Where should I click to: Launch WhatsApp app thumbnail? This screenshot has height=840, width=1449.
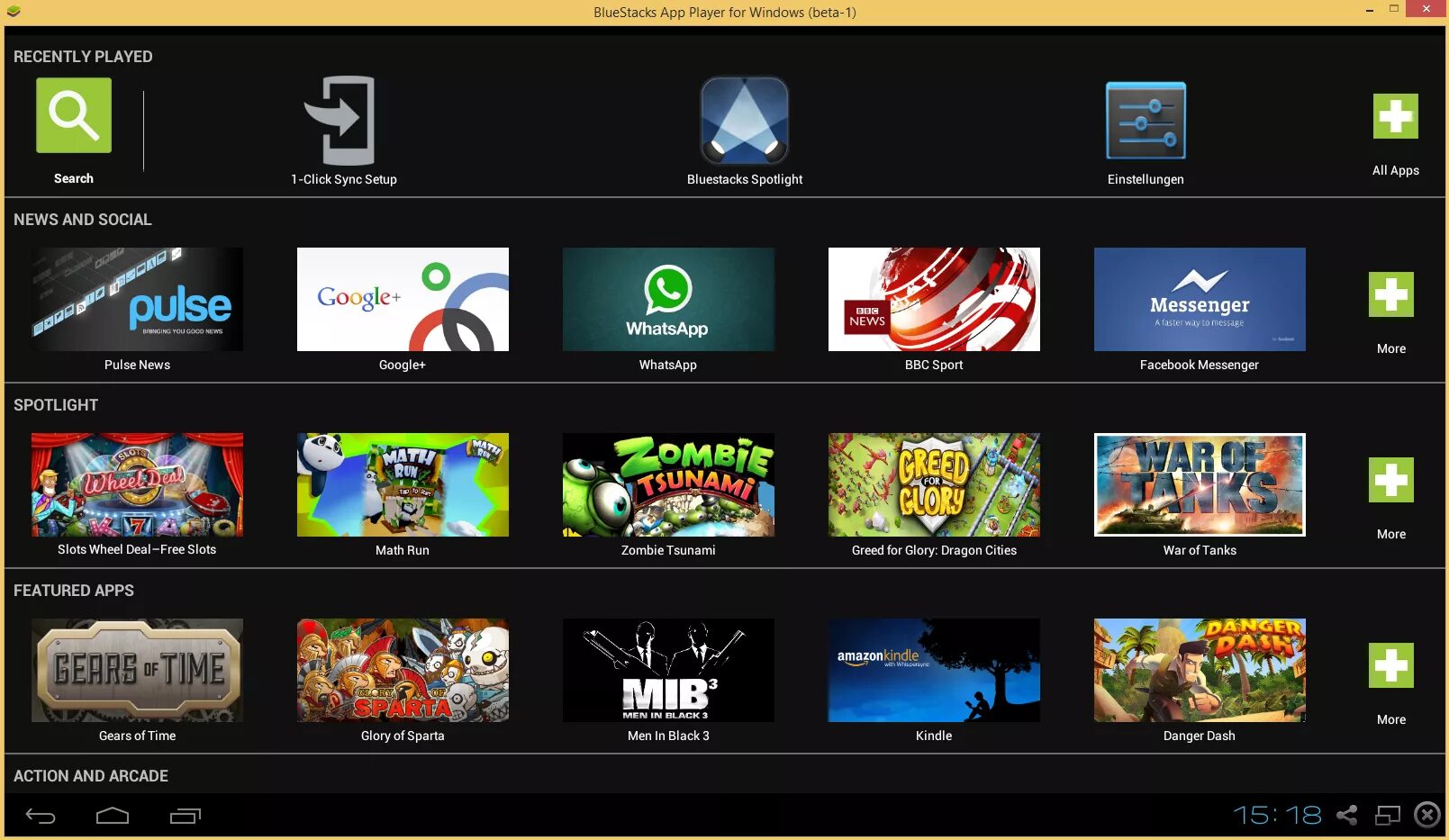click(x=668, y=299)
